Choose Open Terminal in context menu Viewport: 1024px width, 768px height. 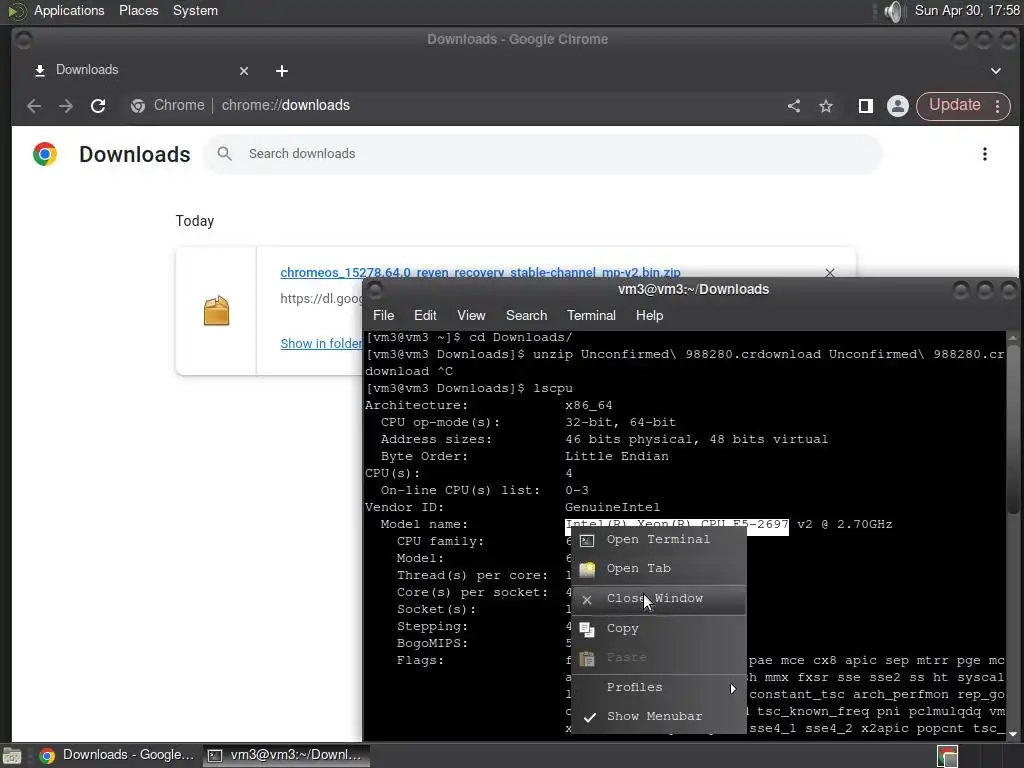tap(659, 539)
